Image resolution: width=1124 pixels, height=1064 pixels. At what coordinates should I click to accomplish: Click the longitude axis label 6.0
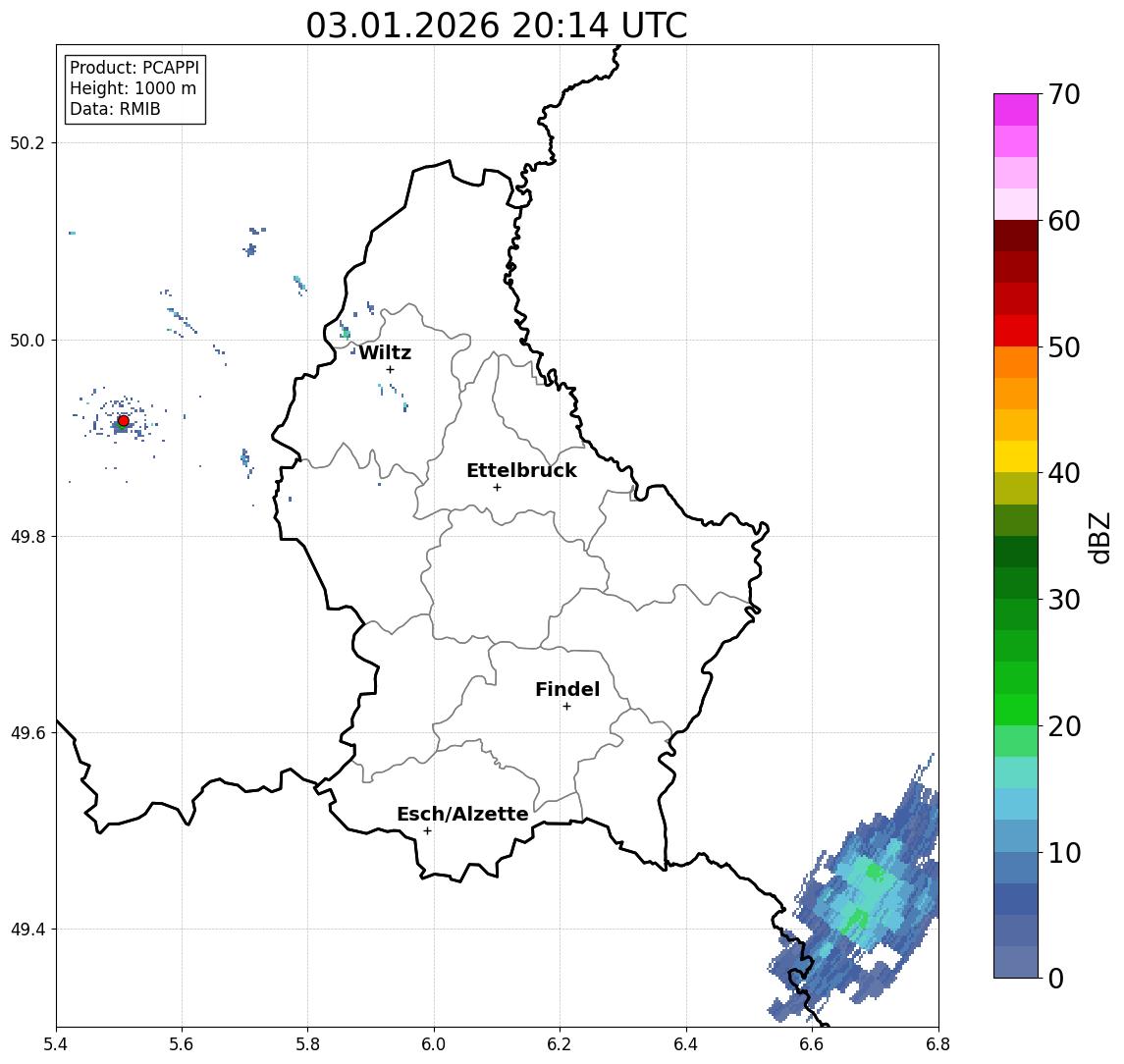click(x=434, y=1044)
